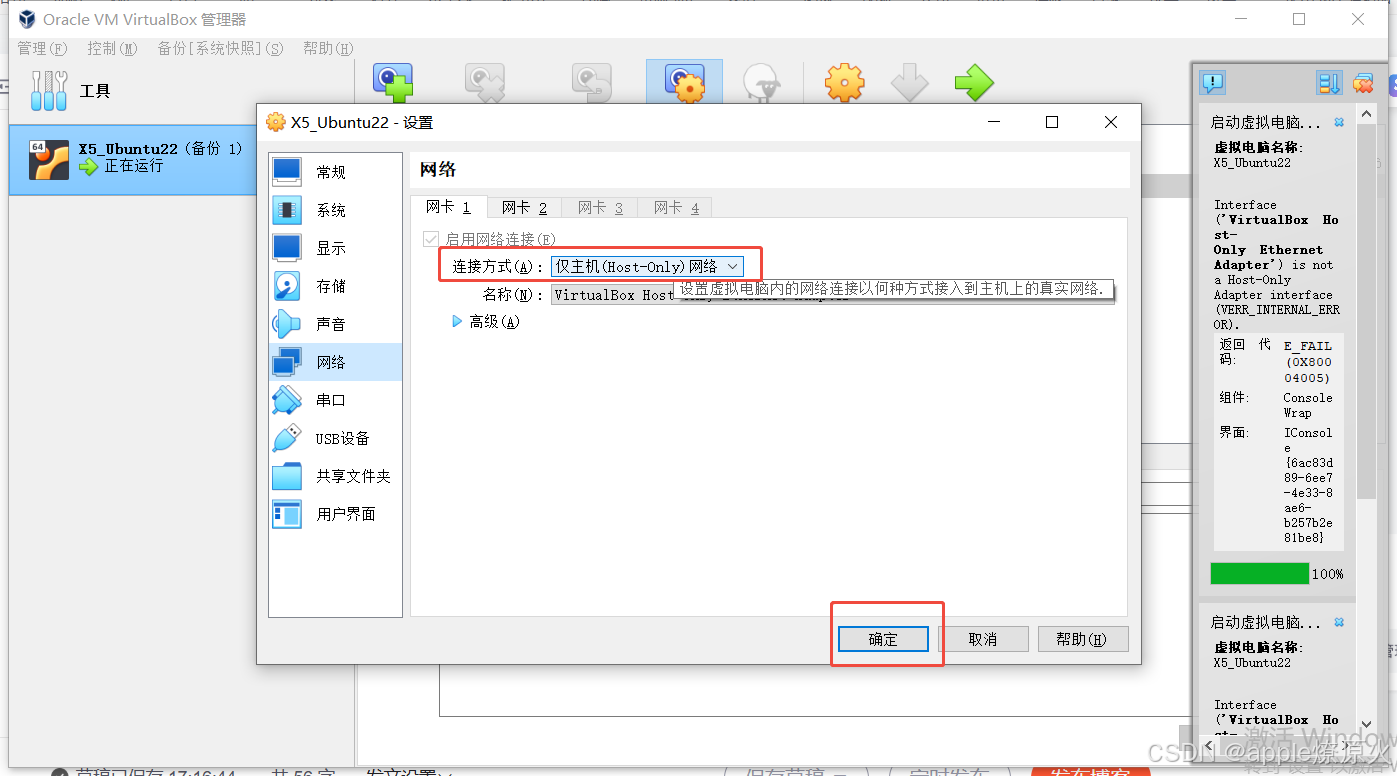Open the USB设备 settings category
This screenshot has height=776, width=1397.
tap(336, 438)
